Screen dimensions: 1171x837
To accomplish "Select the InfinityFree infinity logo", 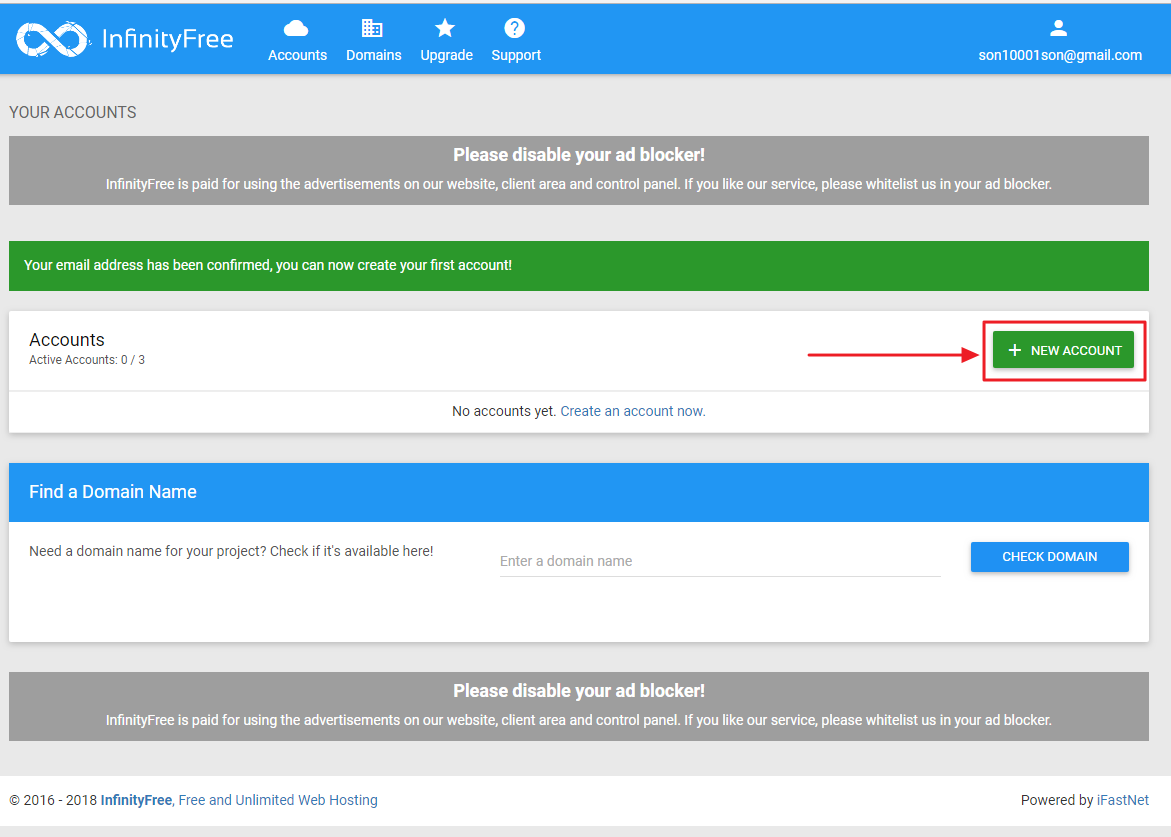I will (51, 38).
